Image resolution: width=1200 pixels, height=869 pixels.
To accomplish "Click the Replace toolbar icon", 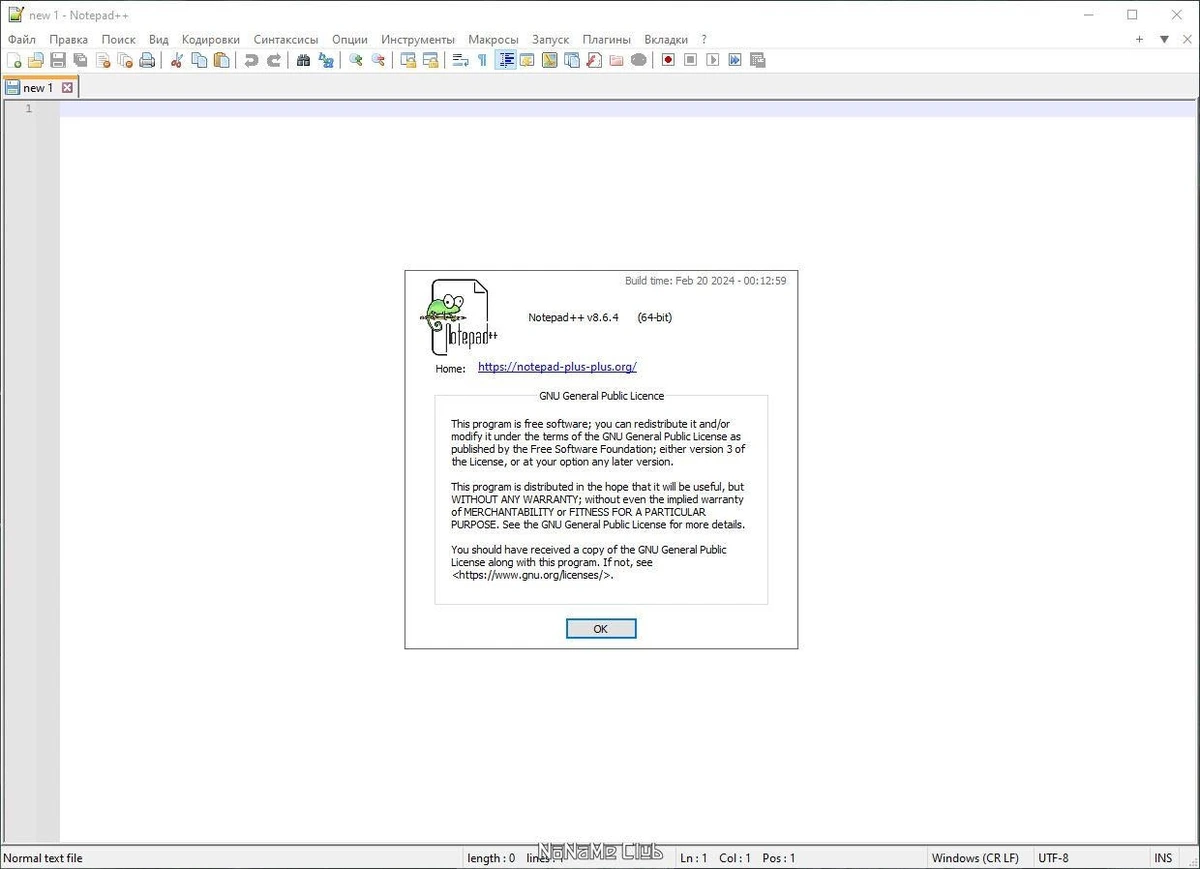I will pyautogui.click(x=325, y=60).
